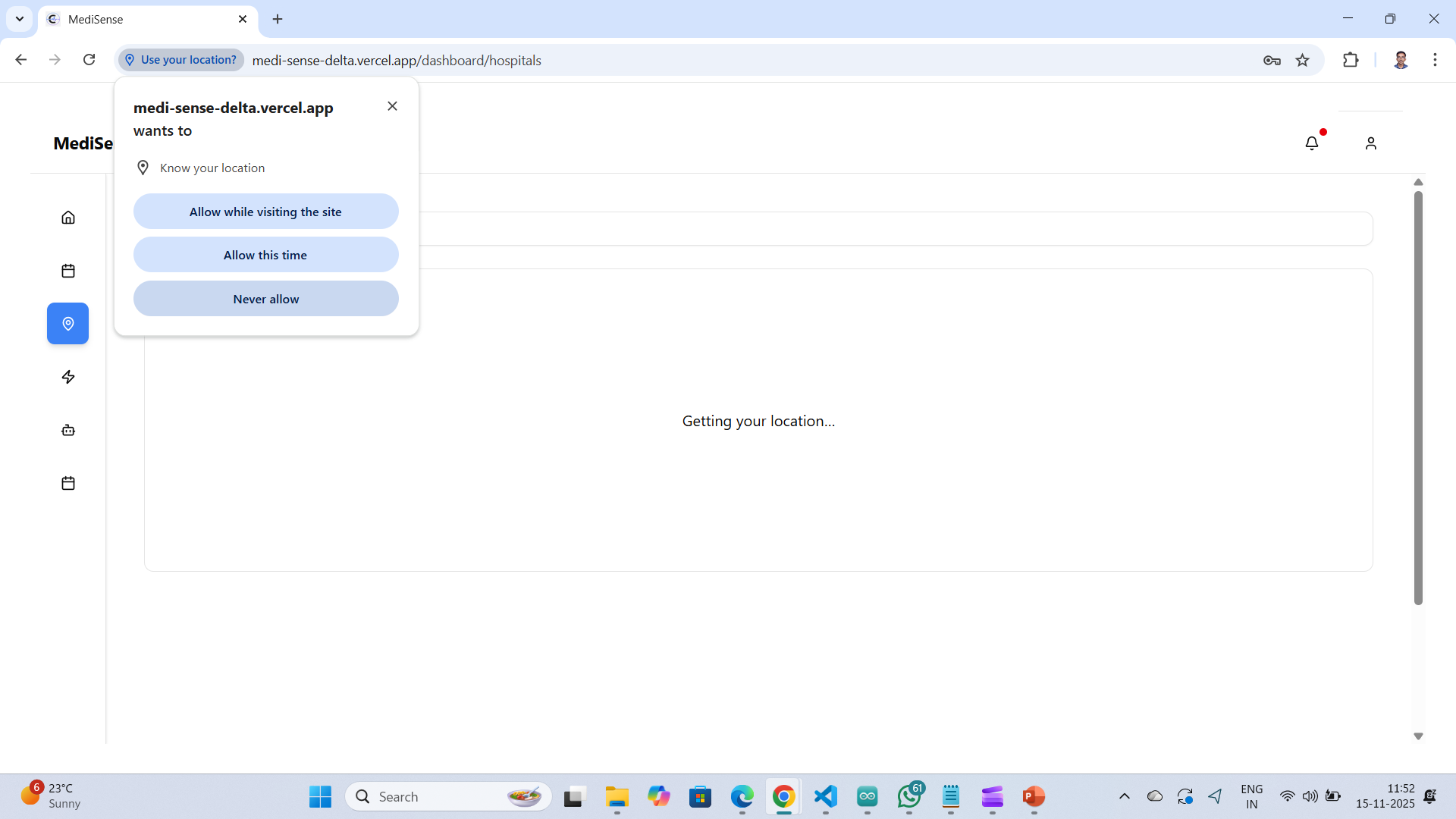1456x819 pixels.
Task: Expand the tab search dropdown arrow
Action: point(20,19)
